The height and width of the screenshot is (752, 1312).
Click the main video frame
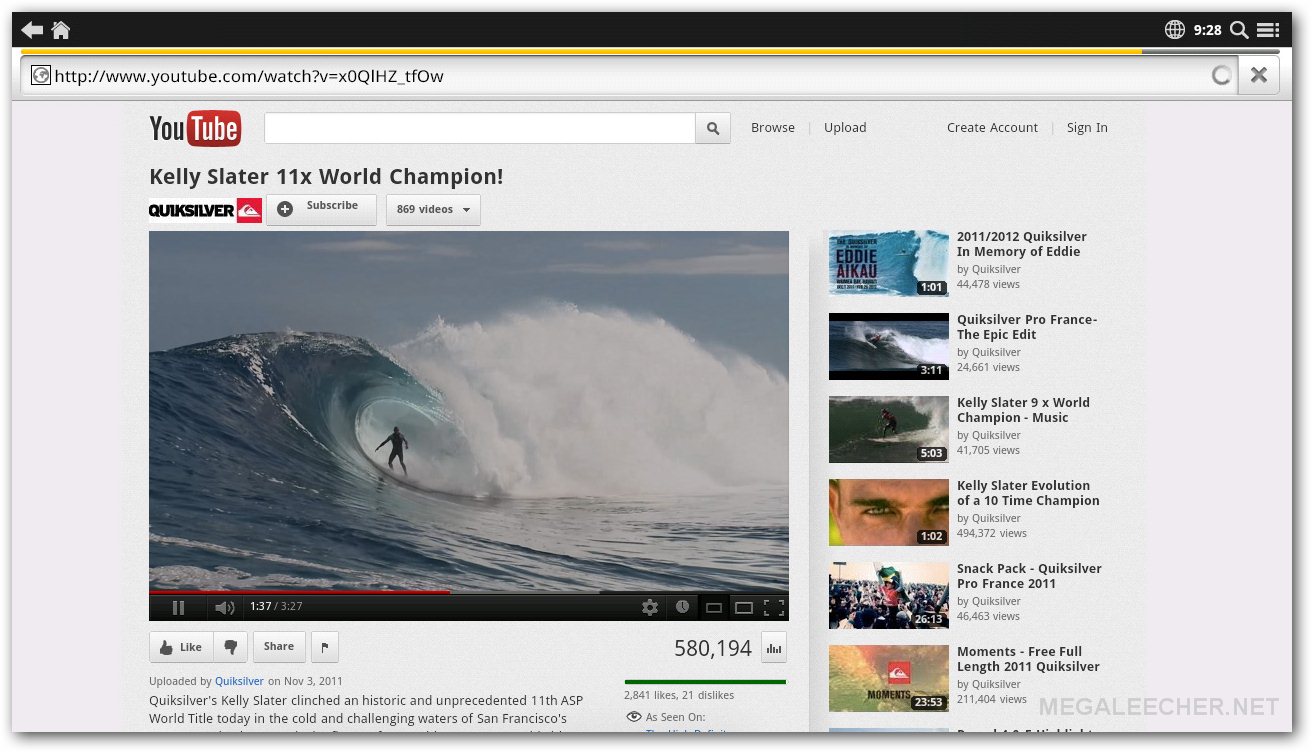point(469,410)
